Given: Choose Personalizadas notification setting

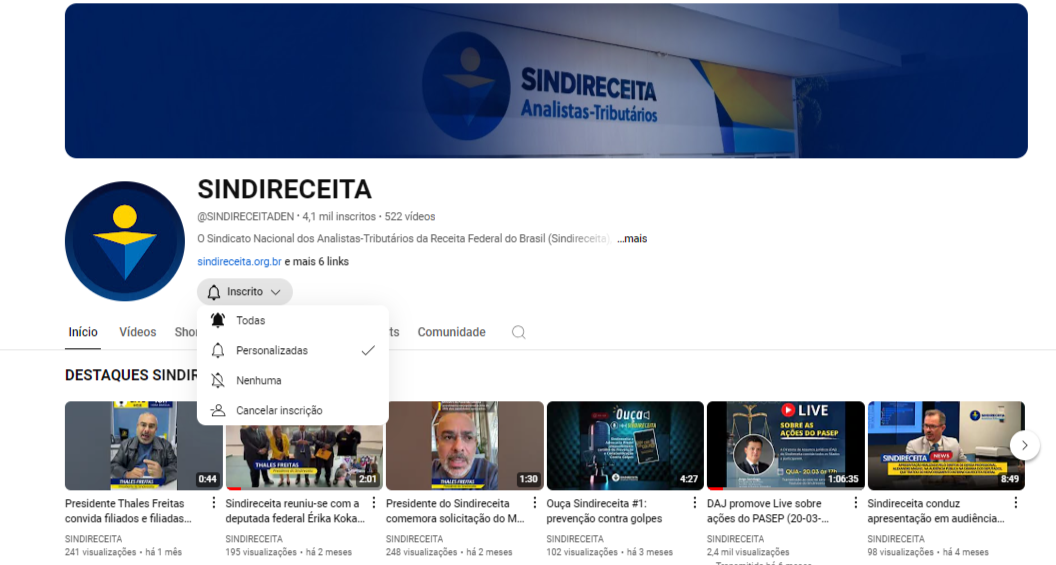Looking at the screenshot, I should (272, 351).
